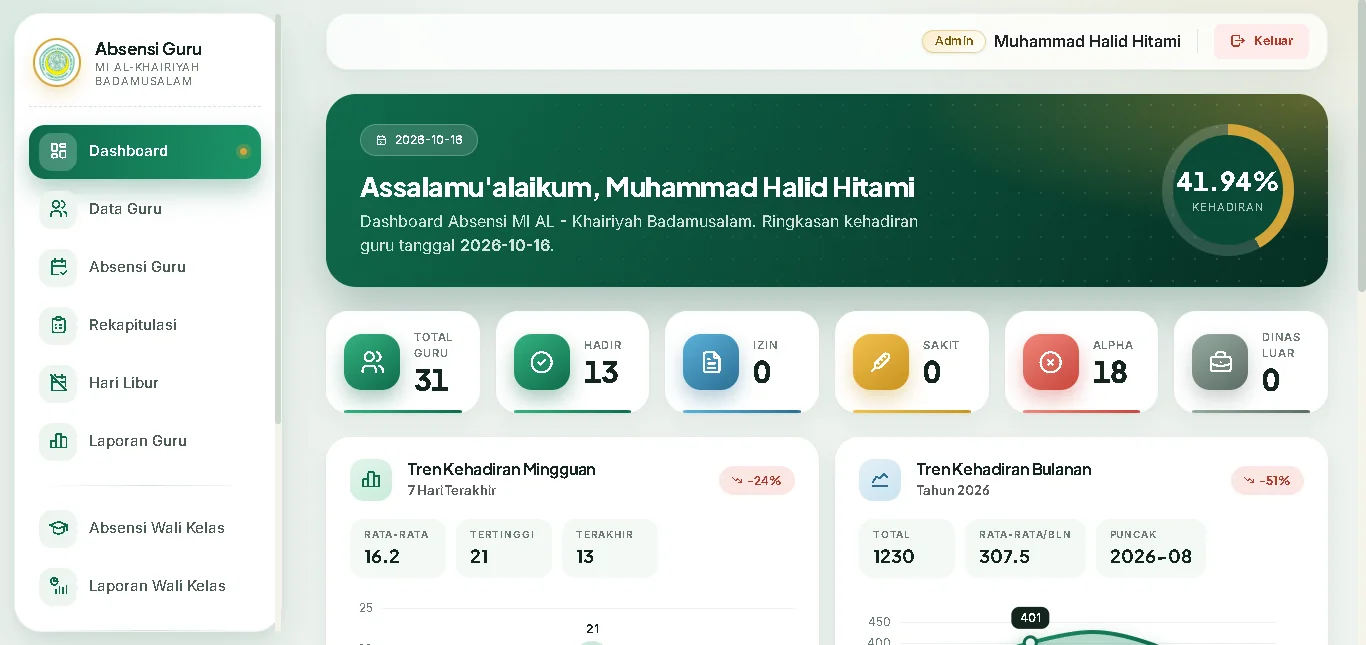The width and height of the screenshot is (1366, 645).
Task: Open the Rekapitulasi menu
Action: click(145, 325)
